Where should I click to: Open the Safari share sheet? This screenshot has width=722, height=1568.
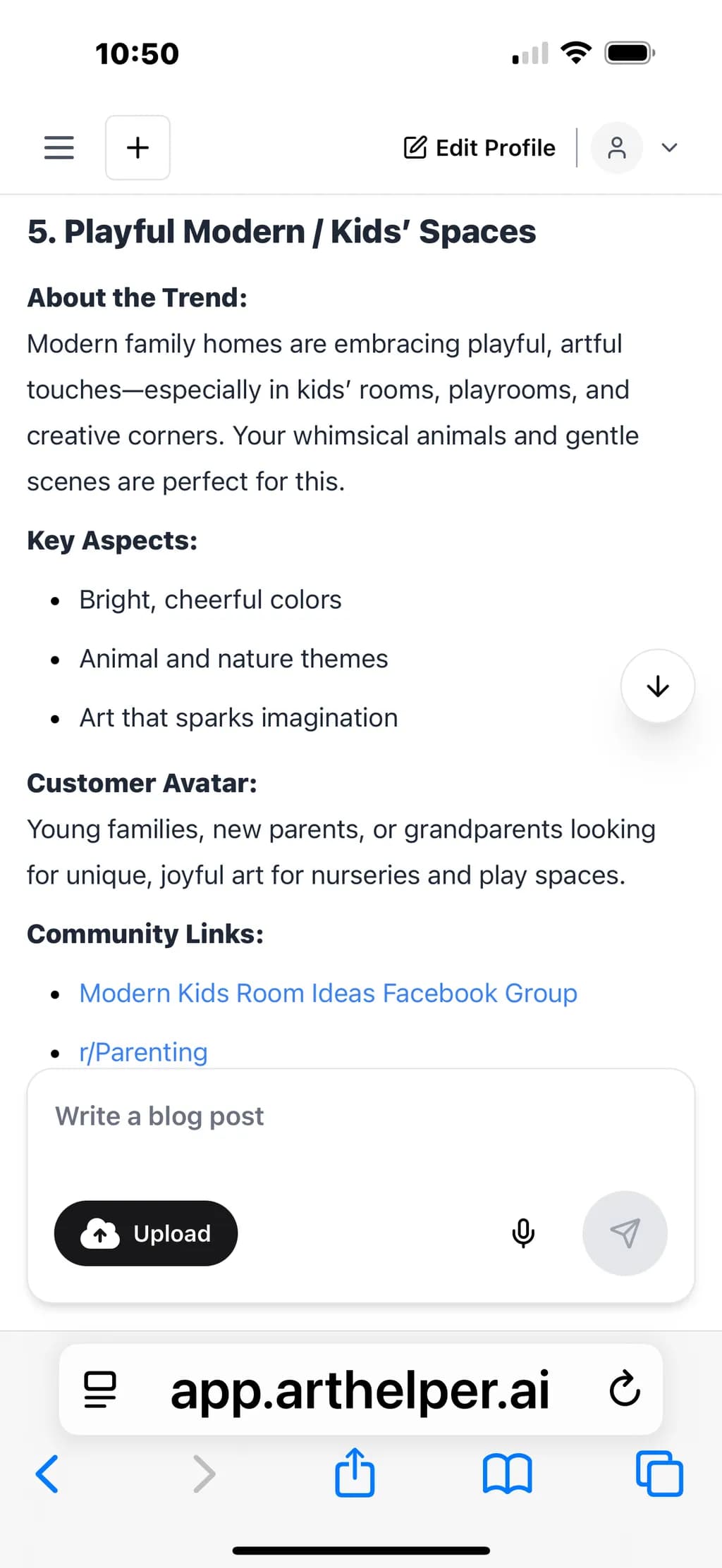point(355,1472)
